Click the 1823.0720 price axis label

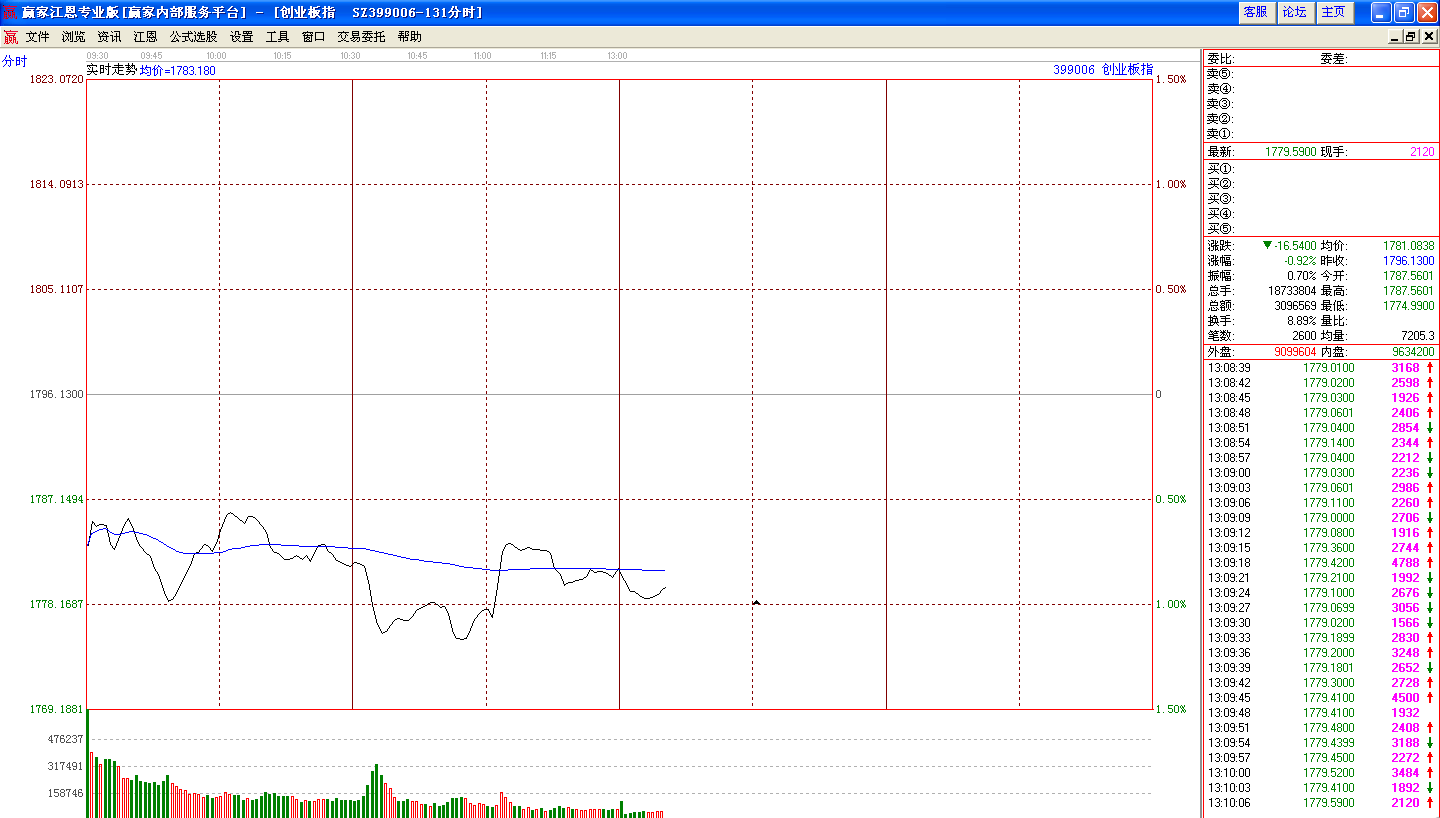pyautogui.click(x=58, y=79)
